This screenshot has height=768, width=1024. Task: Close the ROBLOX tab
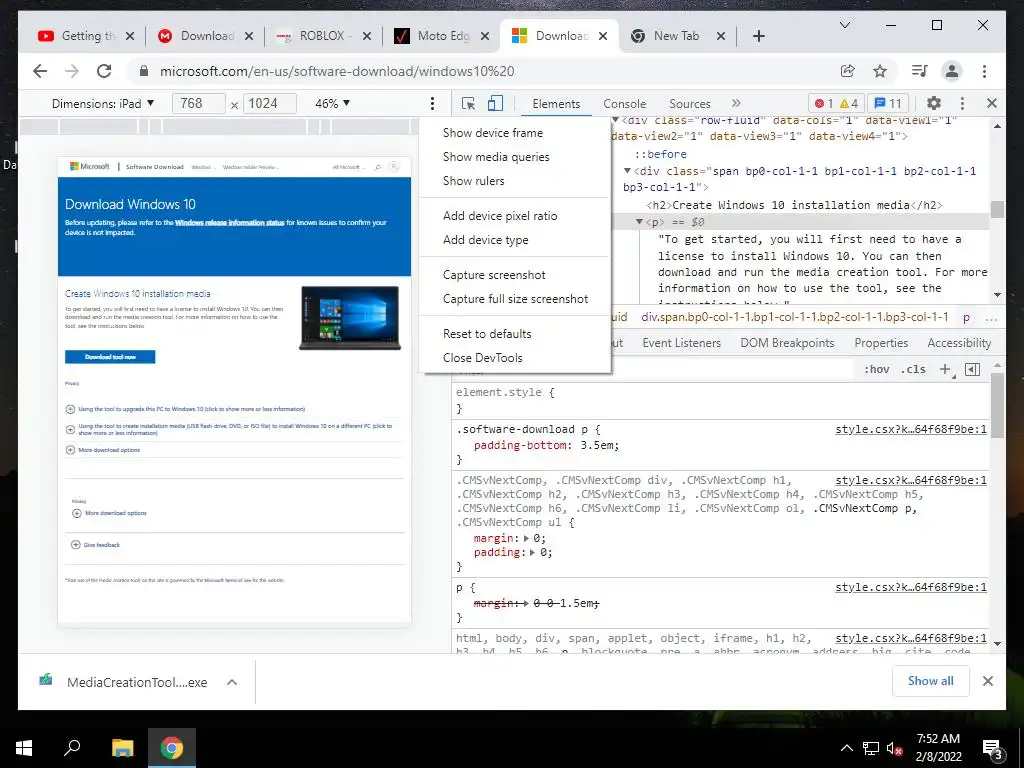click(x=366, y=36)
